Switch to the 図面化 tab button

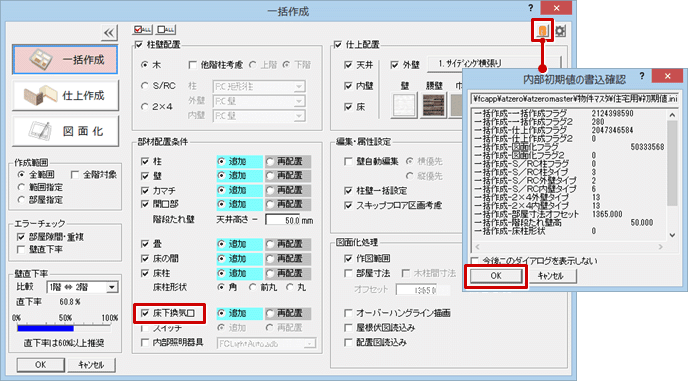tap(65, 131)
